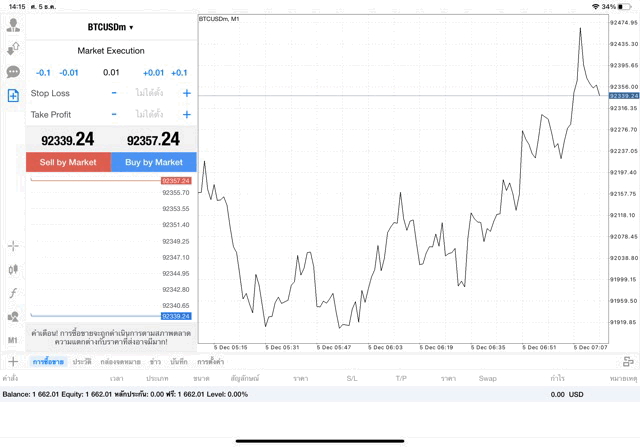640x447 pixels.
Task: Click the สัญลักษณ์ symbol column header
Action: [245, 378]
